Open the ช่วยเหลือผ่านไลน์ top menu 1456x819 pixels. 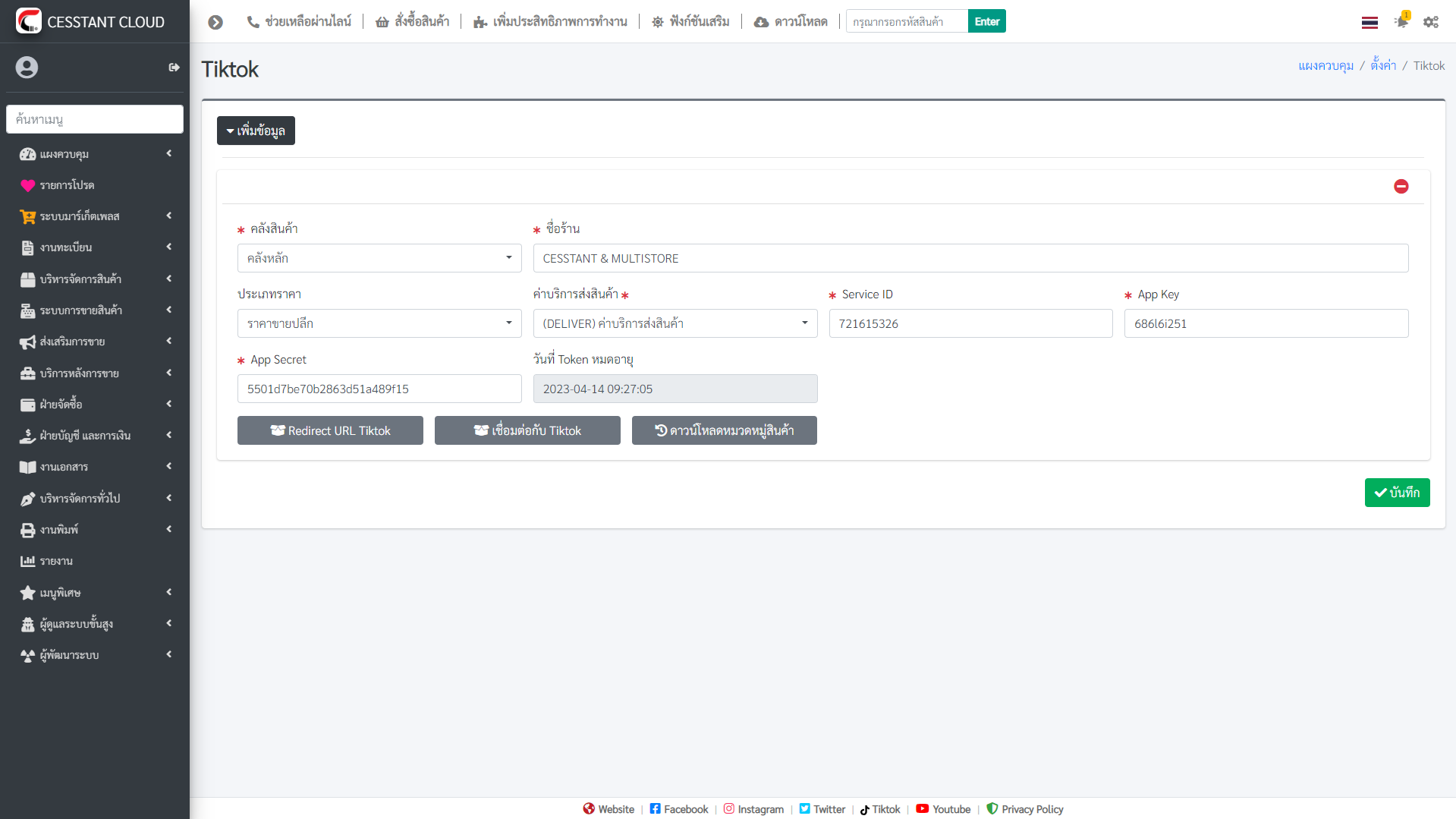pyautogui.click(x=299, y=22)
